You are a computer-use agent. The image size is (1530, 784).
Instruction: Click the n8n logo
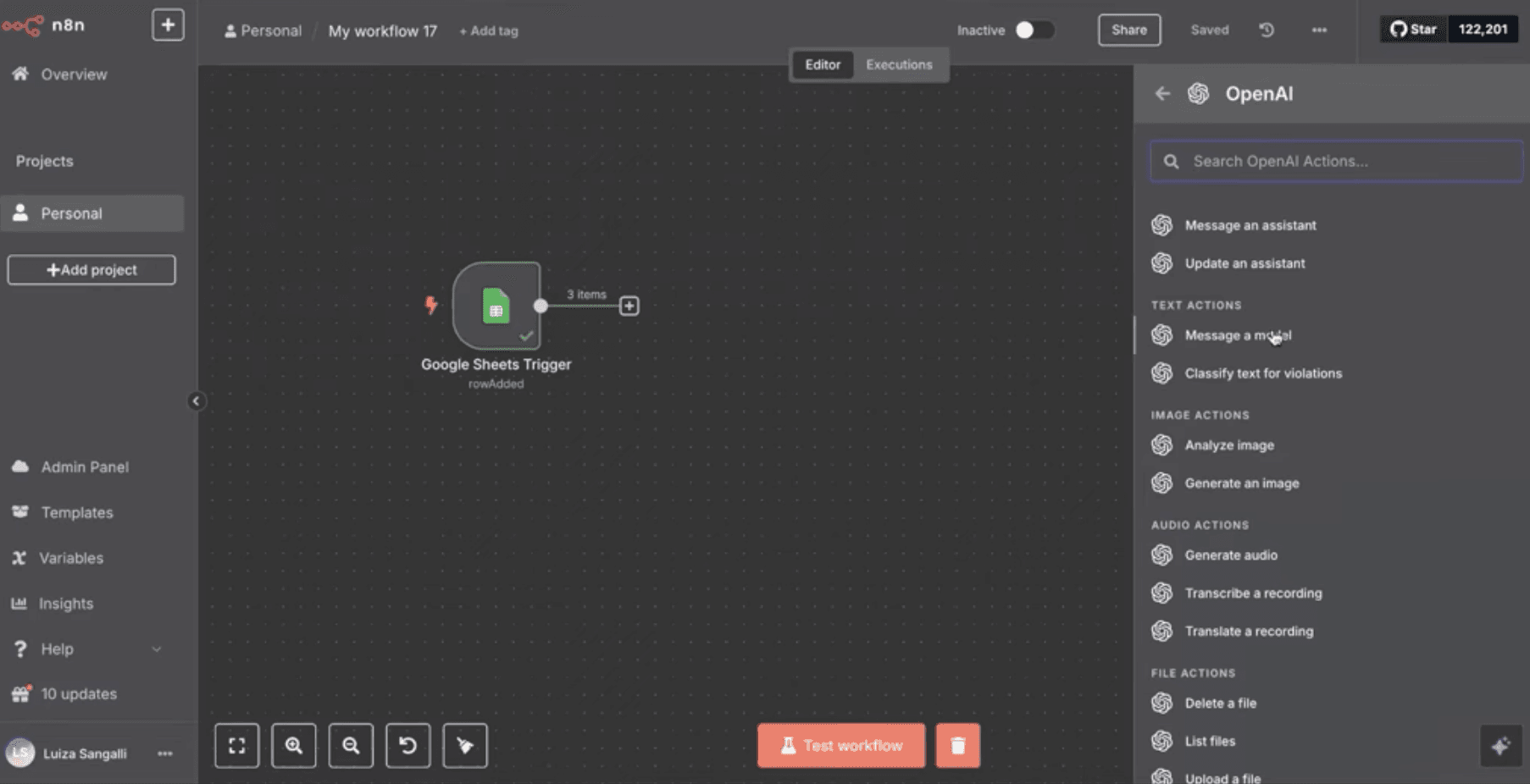(43, 25)
